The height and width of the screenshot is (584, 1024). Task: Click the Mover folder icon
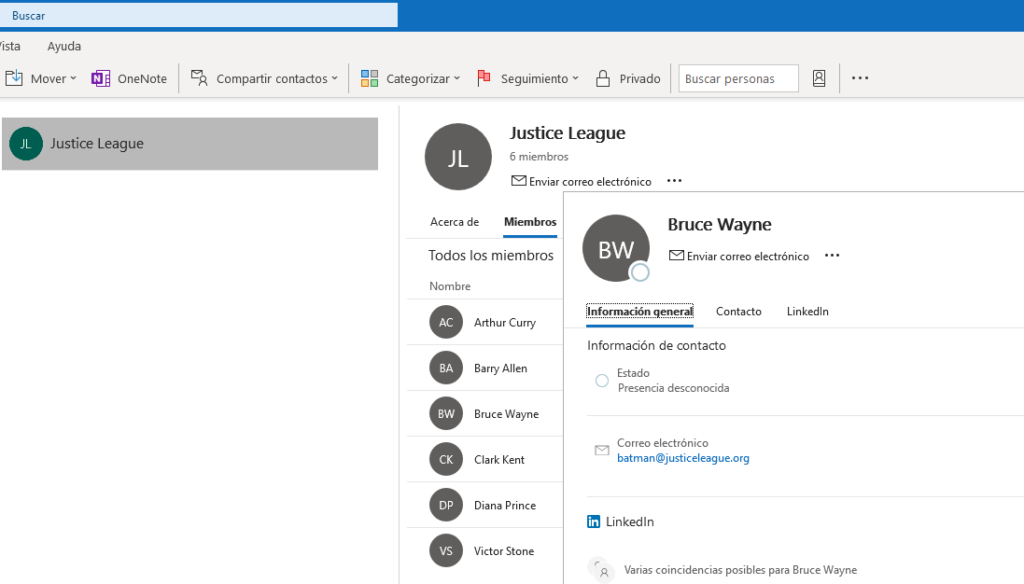click(14, 78)
